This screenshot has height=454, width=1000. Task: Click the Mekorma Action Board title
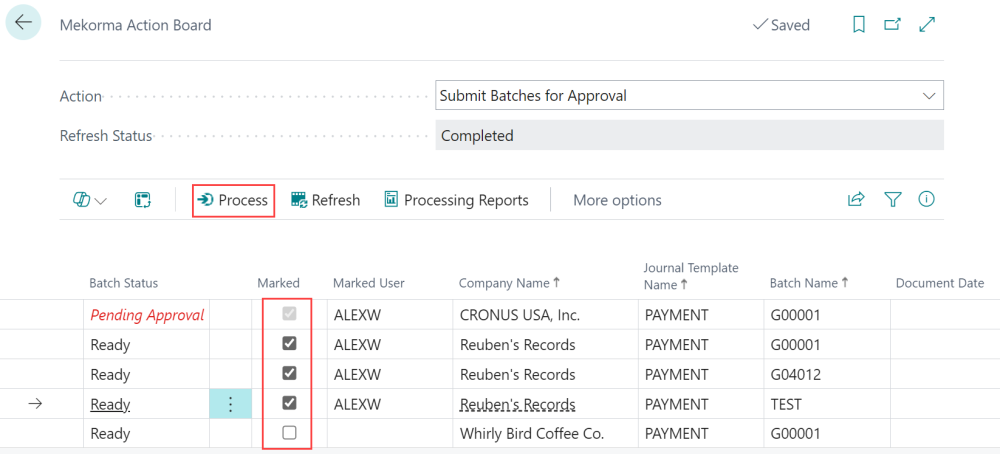[135, 25]
